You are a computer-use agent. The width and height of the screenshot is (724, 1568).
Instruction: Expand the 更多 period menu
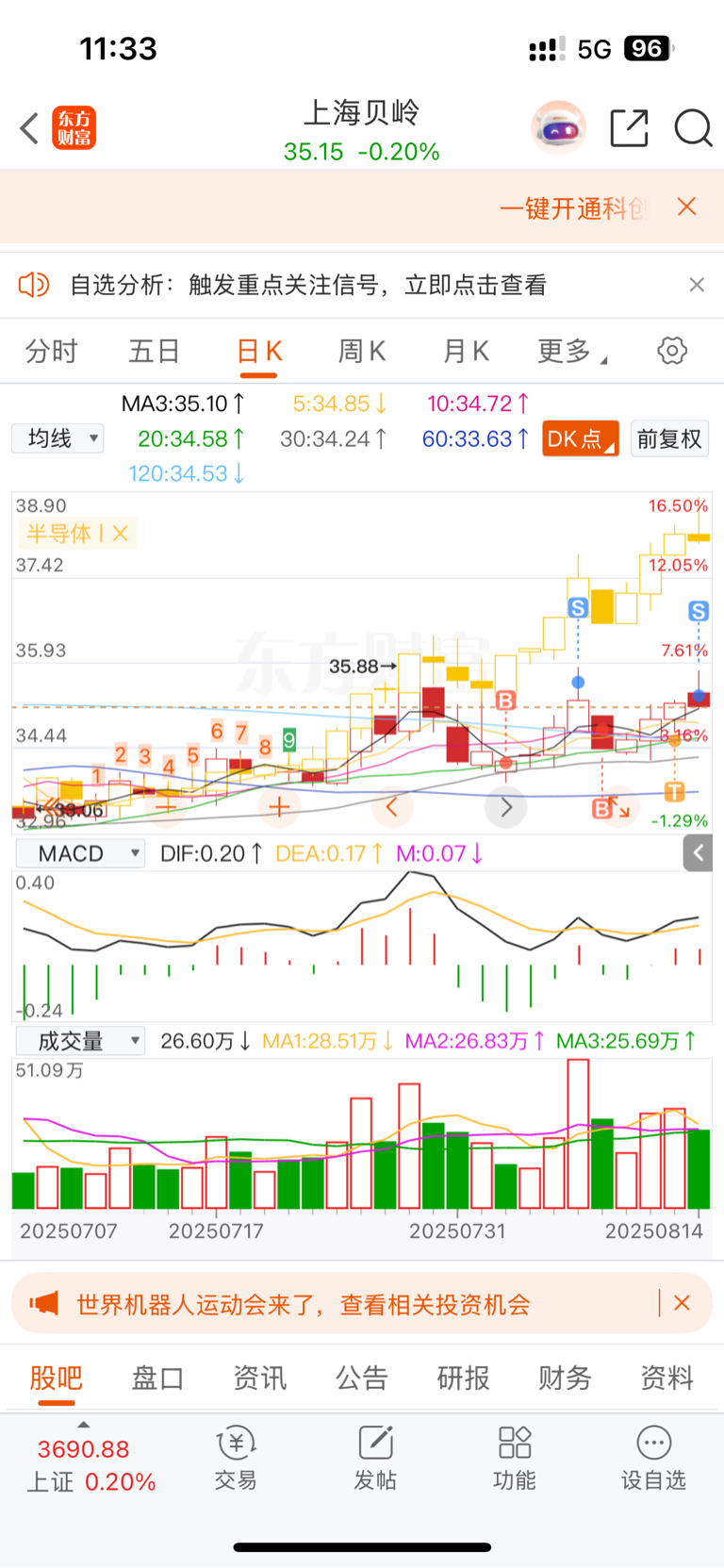click(x=571, y=352)
